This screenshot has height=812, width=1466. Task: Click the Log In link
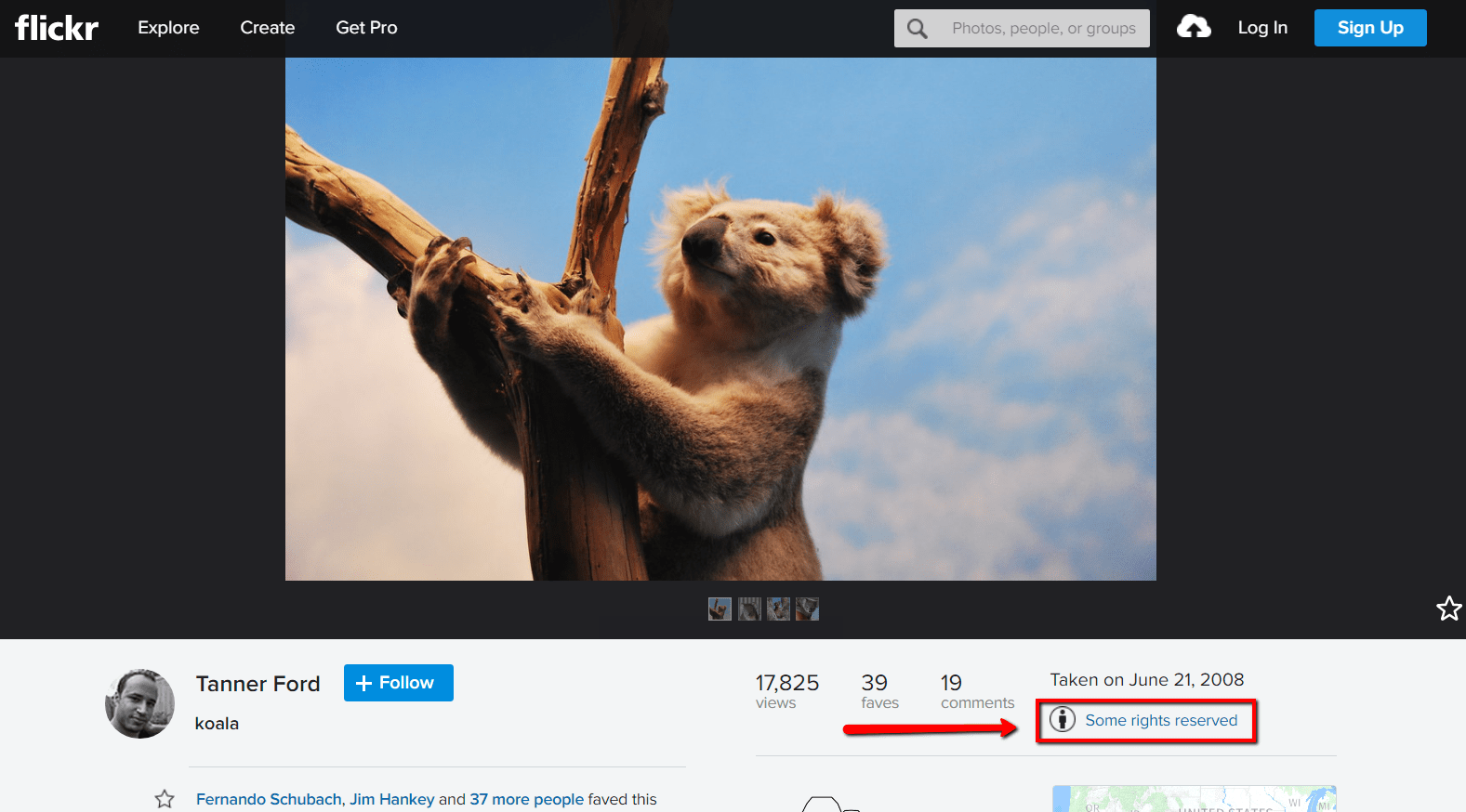click(x=1262, y=28)
